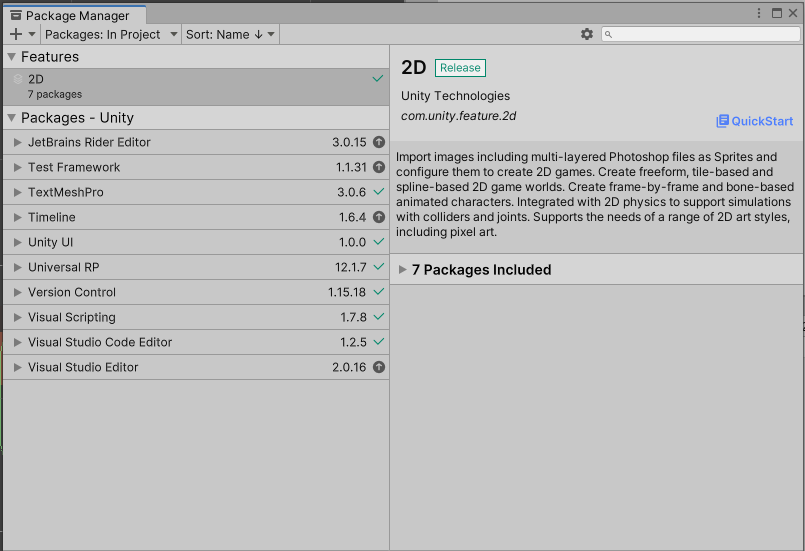Screen dimensions: 805x551
Task: Click Visual Studio Editor update available icon
Action: pyautogui.click(x=379, y=367)
